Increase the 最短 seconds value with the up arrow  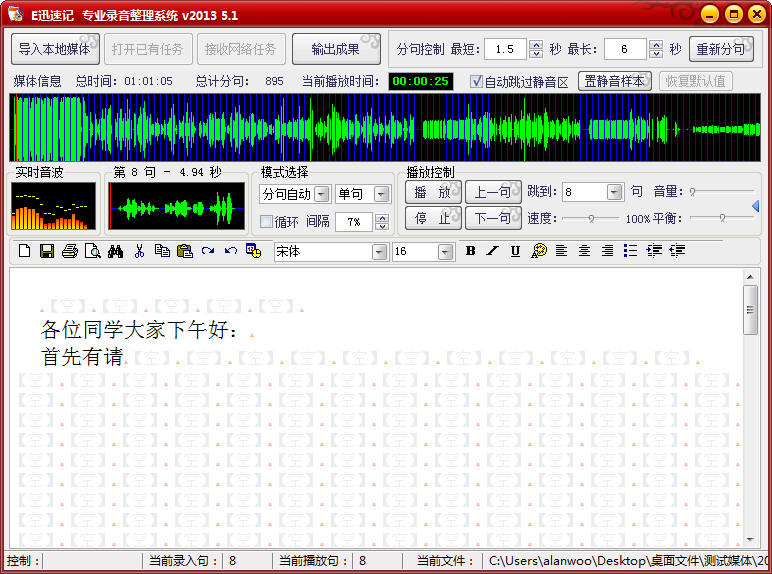[x=536, y=45]
